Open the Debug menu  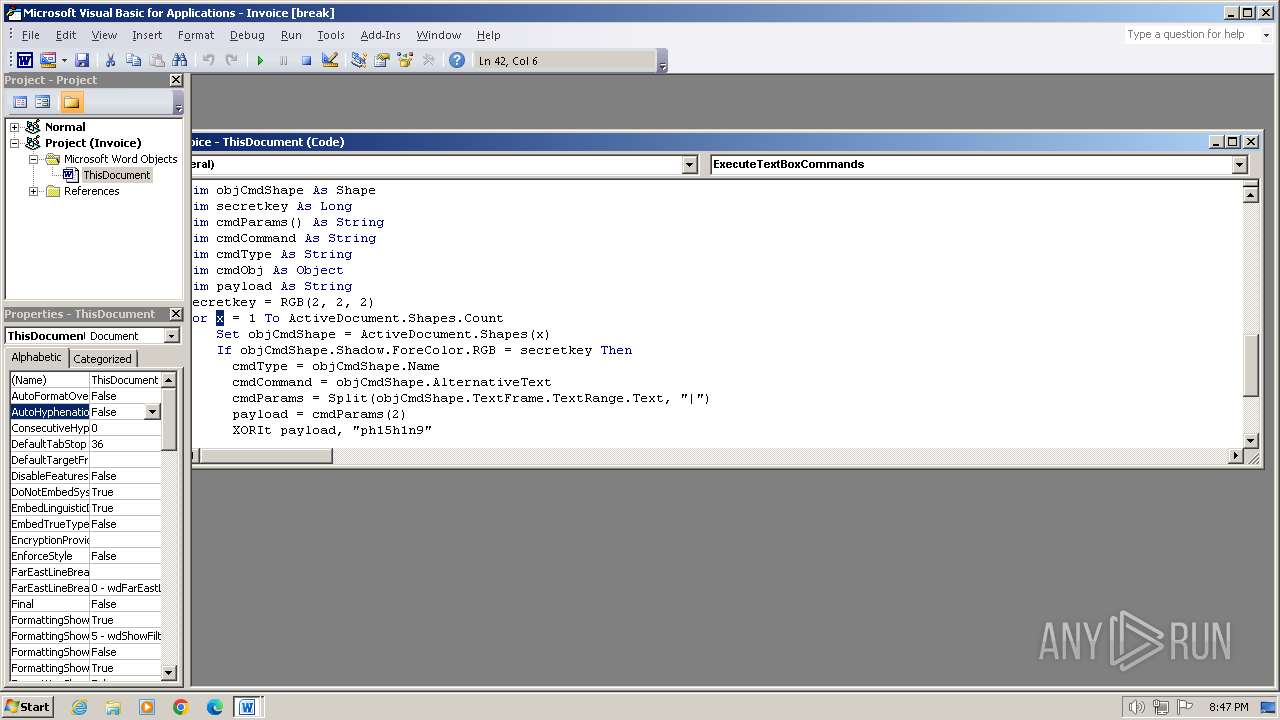point(247,35)
